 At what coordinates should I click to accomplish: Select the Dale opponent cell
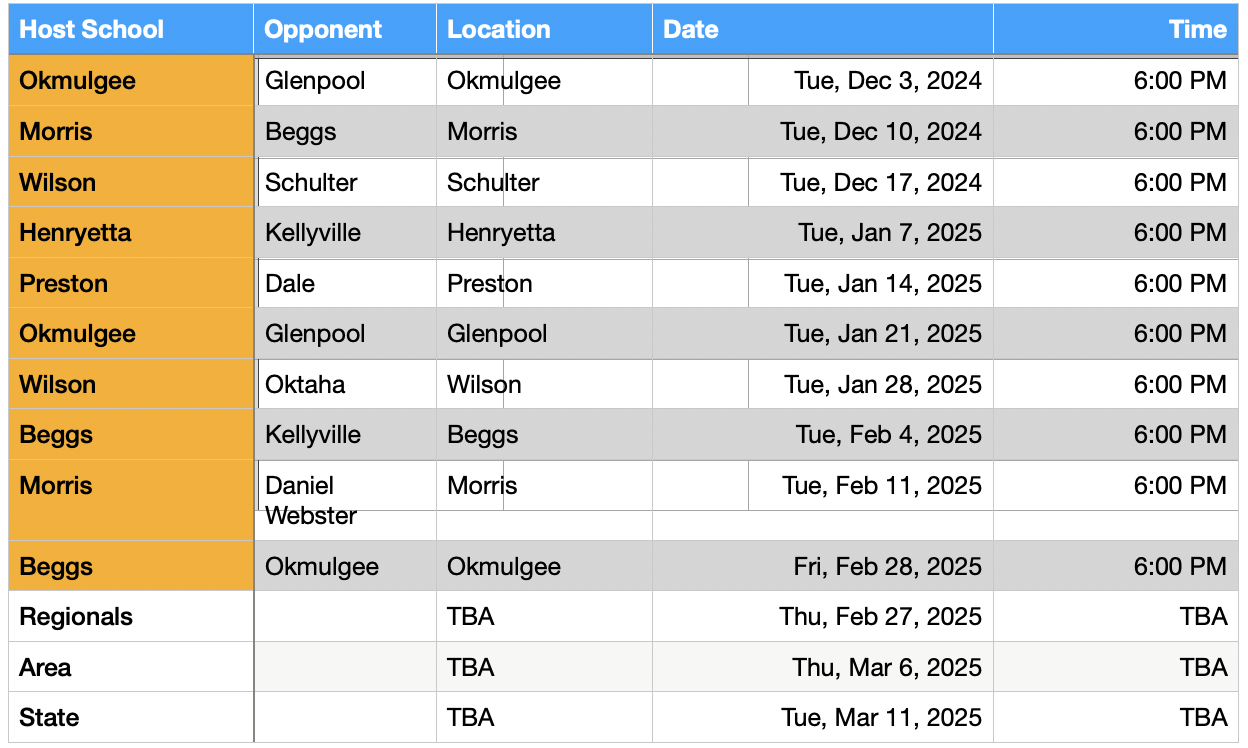345,283
